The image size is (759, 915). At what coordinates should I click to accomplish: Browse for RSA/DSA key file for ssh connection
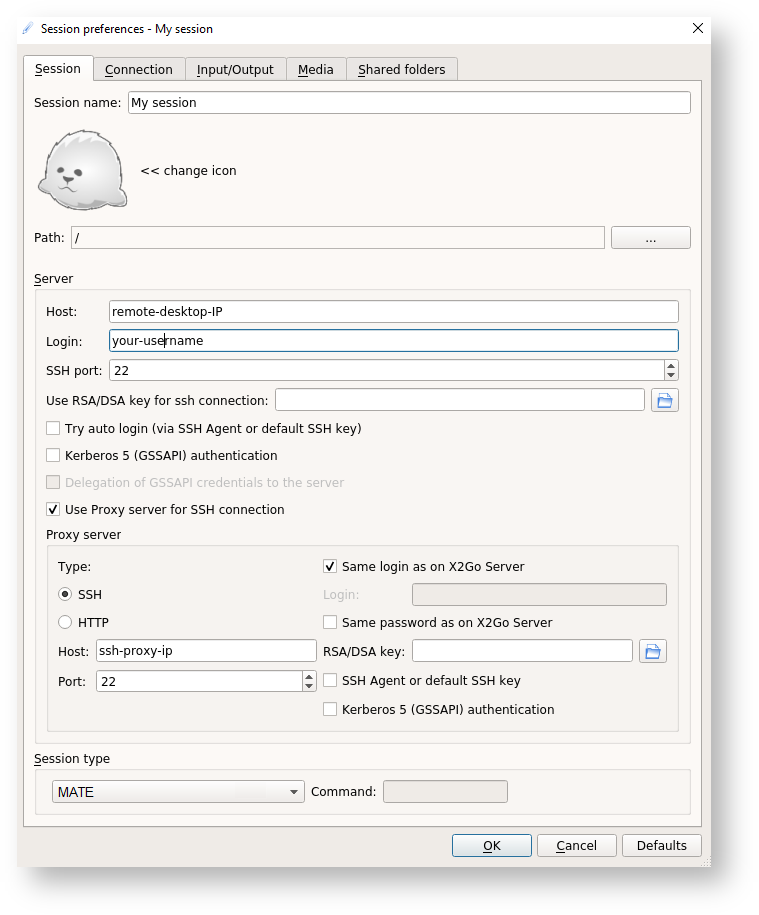pyautogui.click(x=665, y=401)
